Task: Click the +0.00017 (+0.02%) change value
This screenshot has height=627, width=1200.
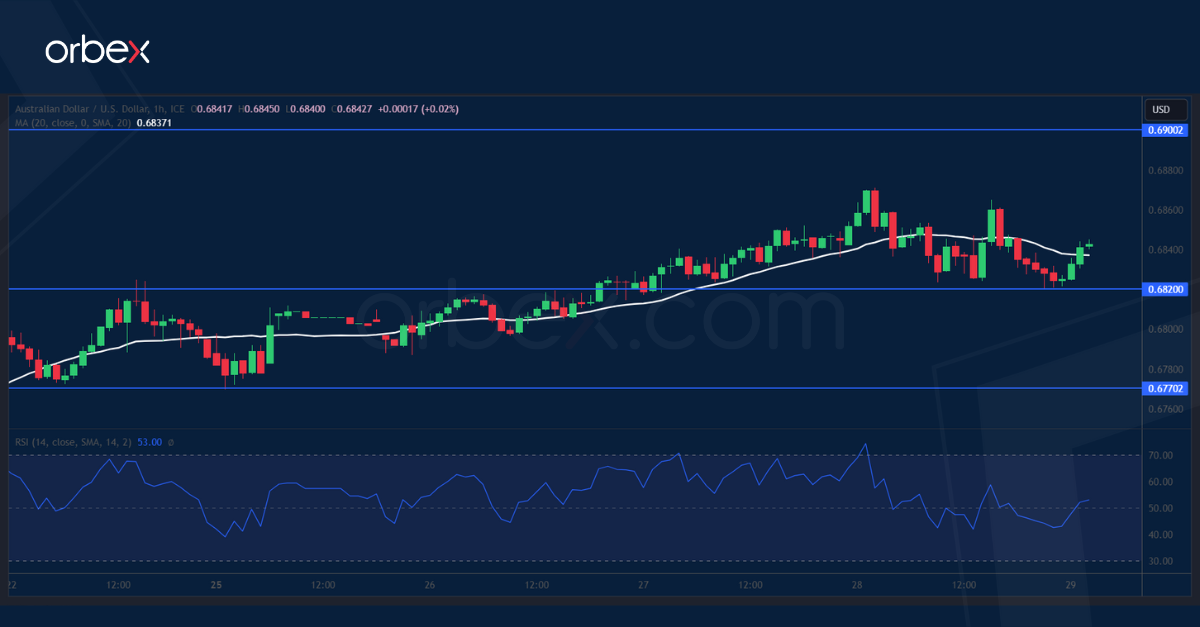Action: pyautogui.click(x=420, y=108)
